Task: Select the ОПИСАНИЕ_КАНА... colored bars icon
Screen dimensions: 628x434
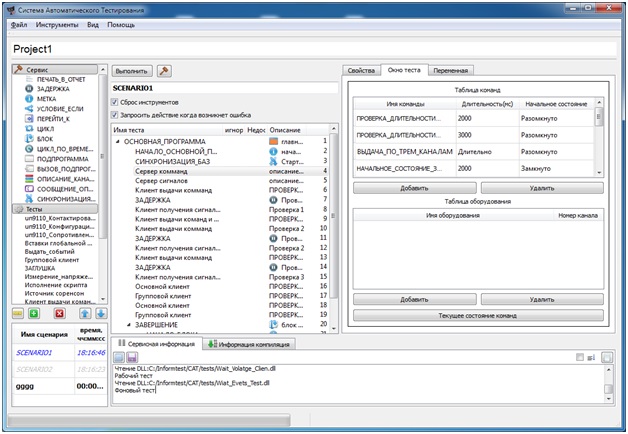Action: (x=29, y=179)
